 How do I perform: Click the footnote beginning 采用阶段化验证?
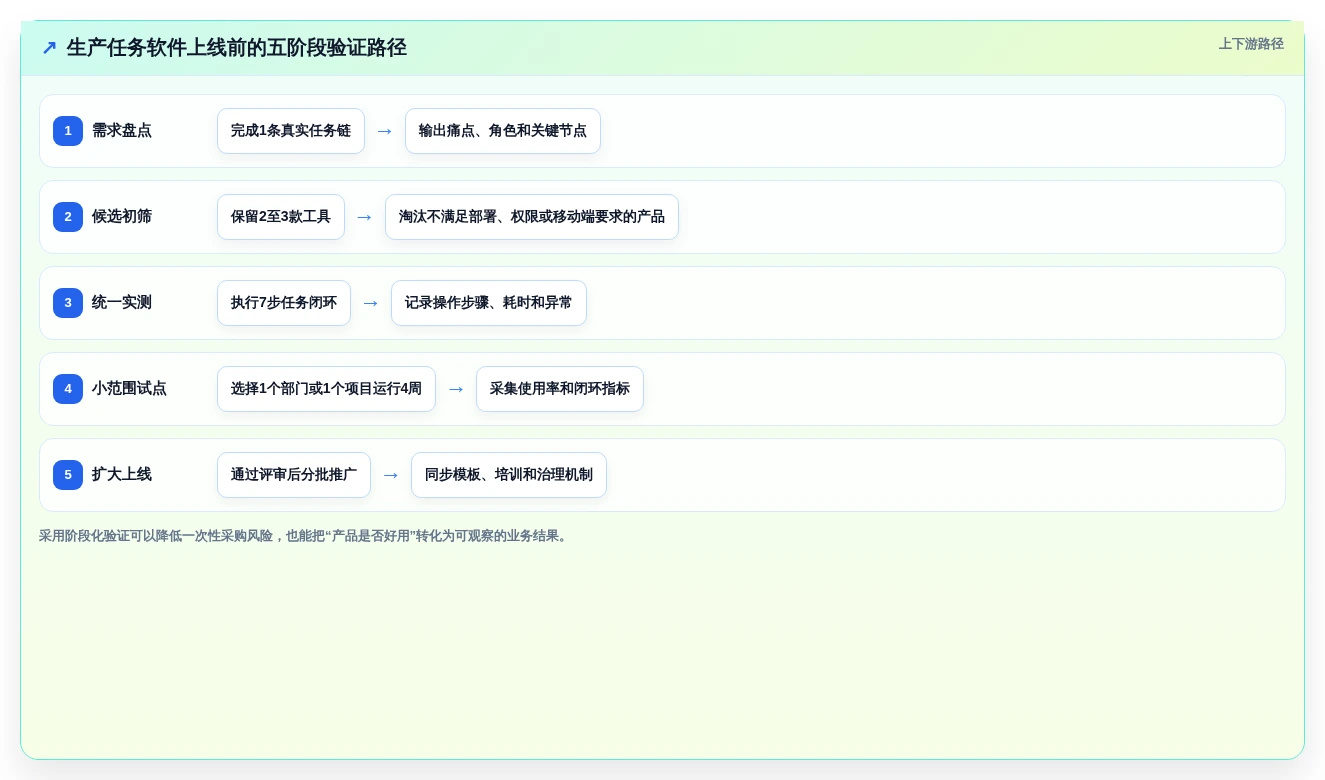point(305,536)
